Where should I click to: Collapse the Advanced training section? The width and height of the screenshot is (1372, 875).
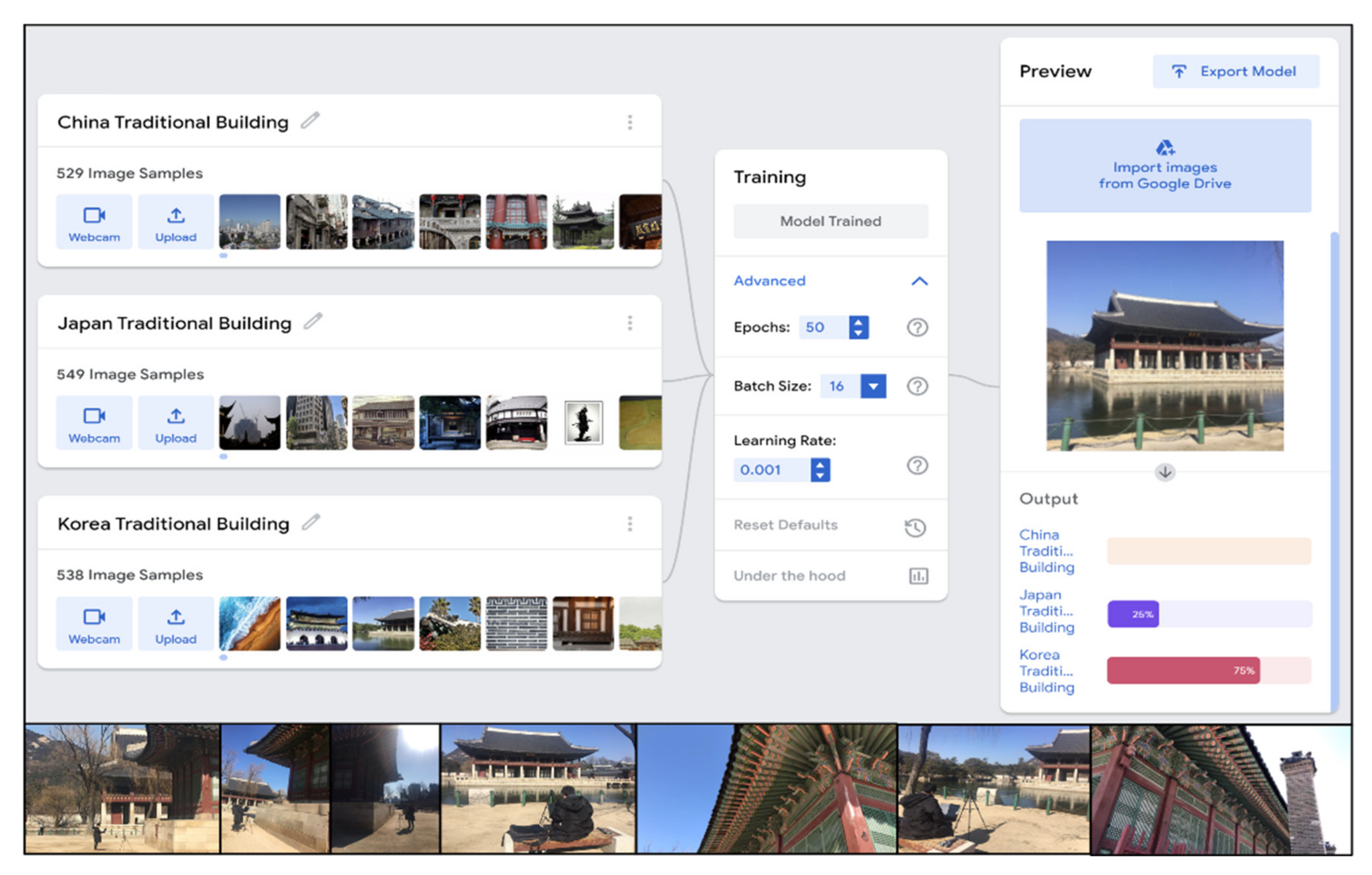pyautogui.click(x=919, y=281)
